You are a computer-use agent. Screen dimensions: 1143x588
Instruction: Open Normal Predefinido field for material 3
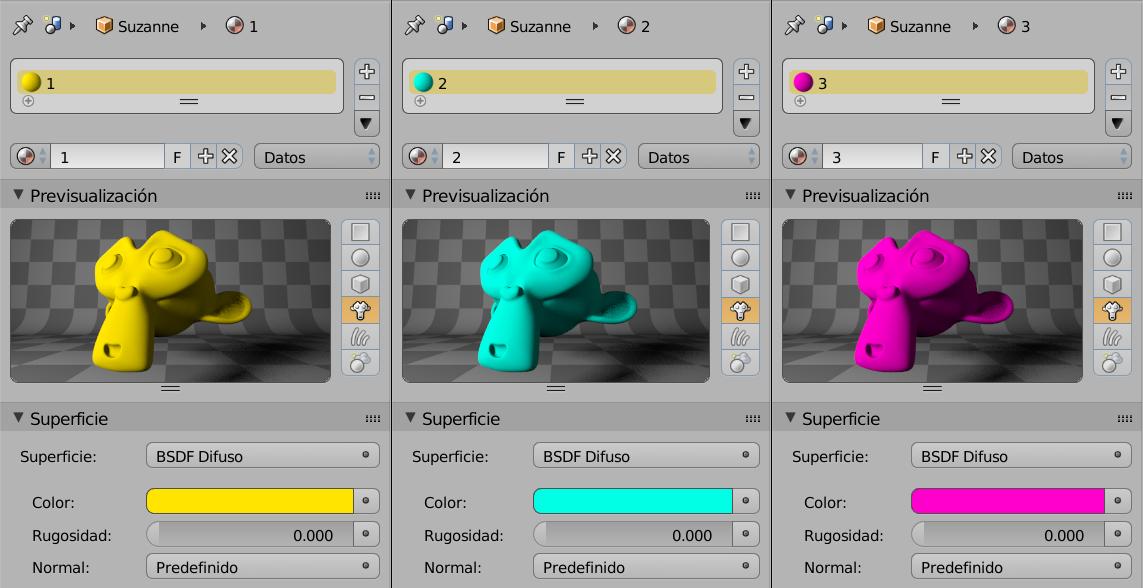pos(1021,566)
